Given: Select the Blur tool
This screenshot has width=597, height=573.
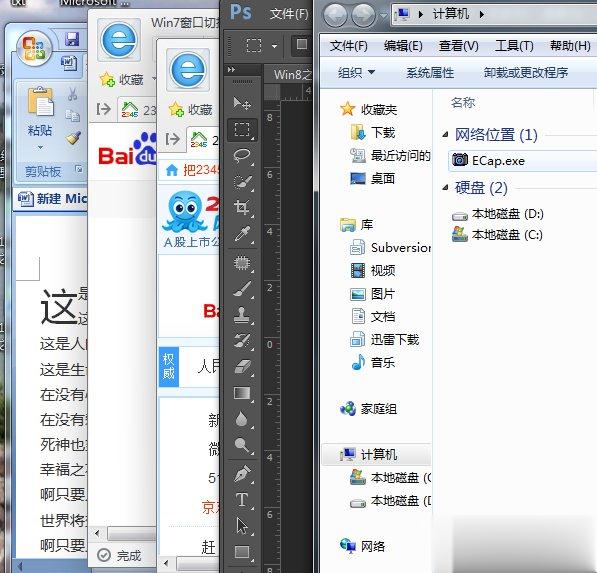Looking at the screenshot, I should click(x=242, y=419).
